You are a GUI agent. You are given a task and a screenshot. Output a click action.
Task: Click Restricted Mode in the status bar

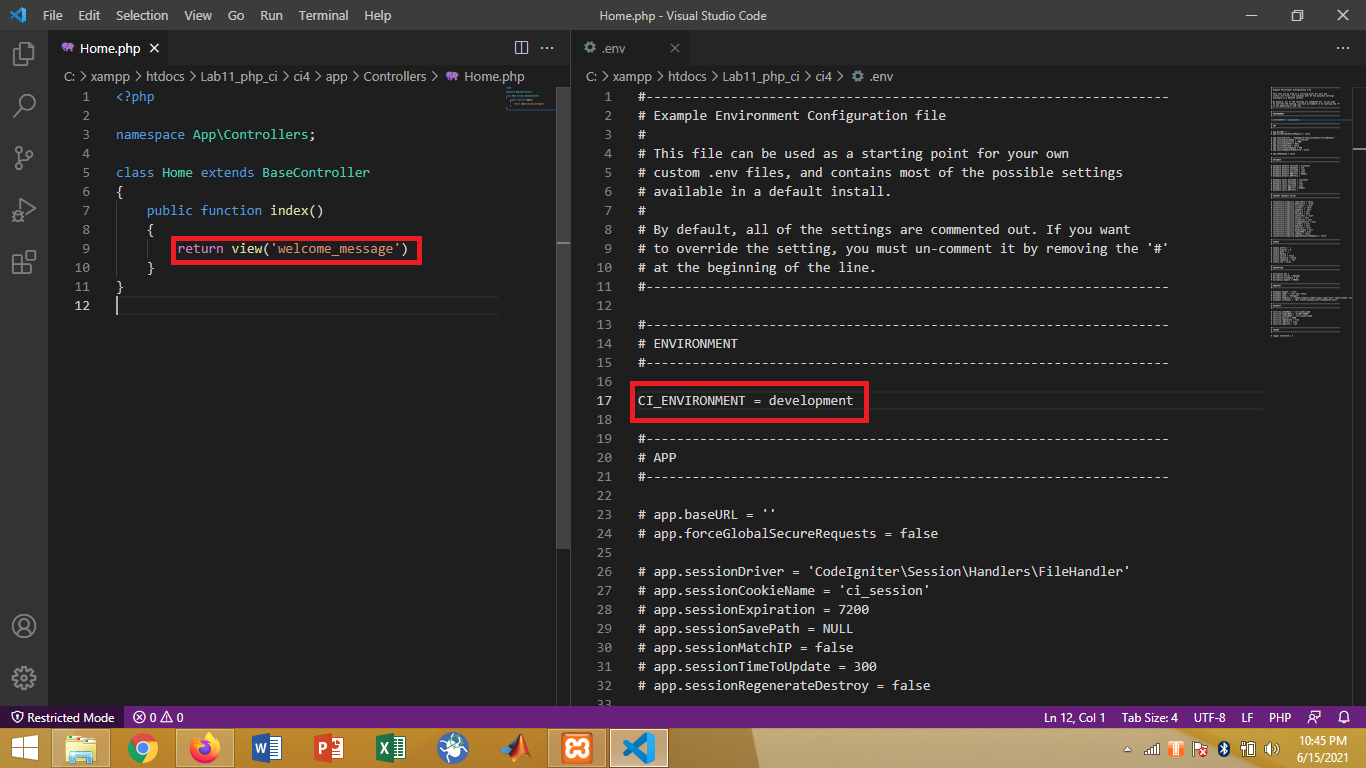point(63,717)
